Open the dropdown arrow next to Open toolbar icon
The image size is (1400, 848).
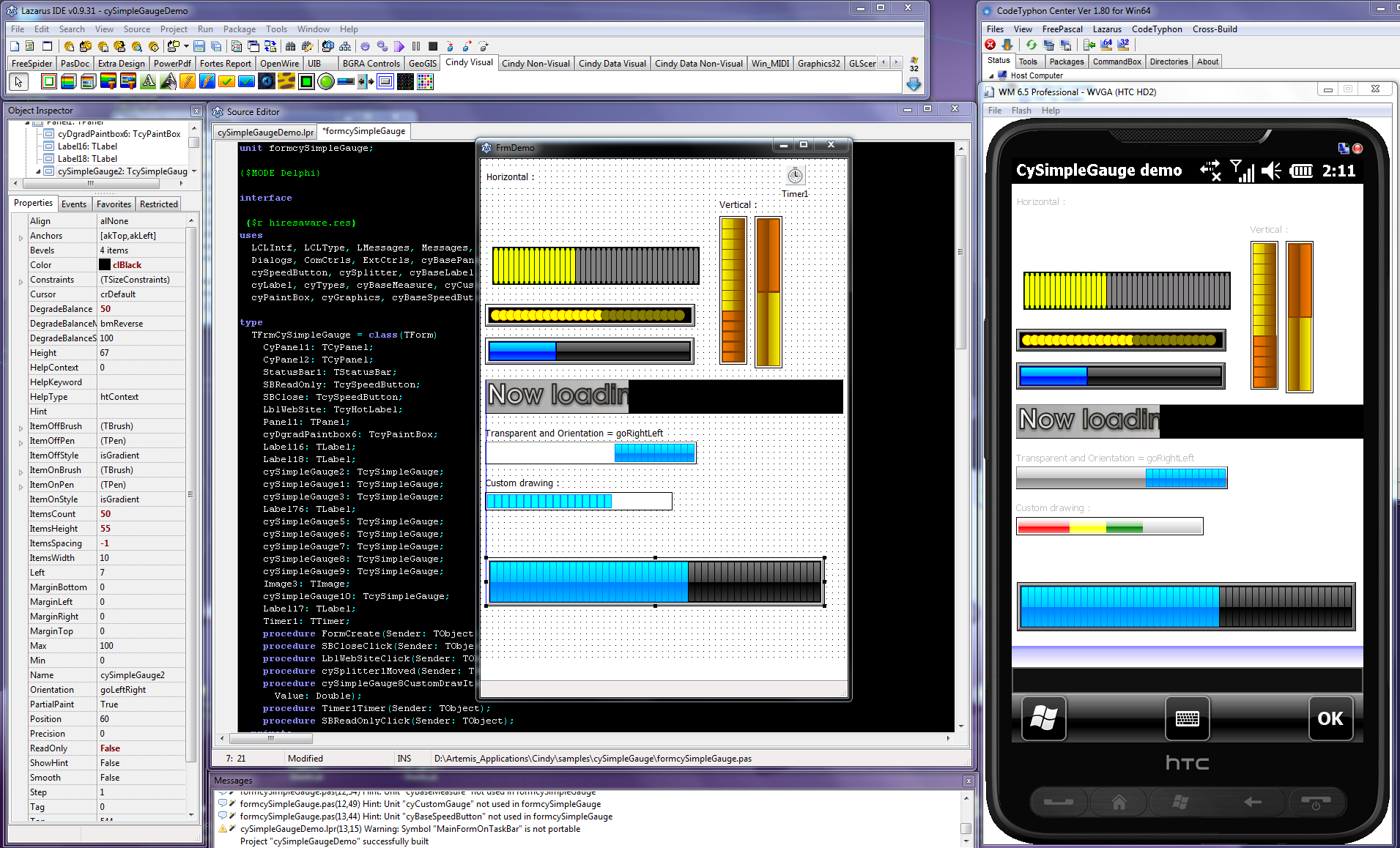pos(186,46)
